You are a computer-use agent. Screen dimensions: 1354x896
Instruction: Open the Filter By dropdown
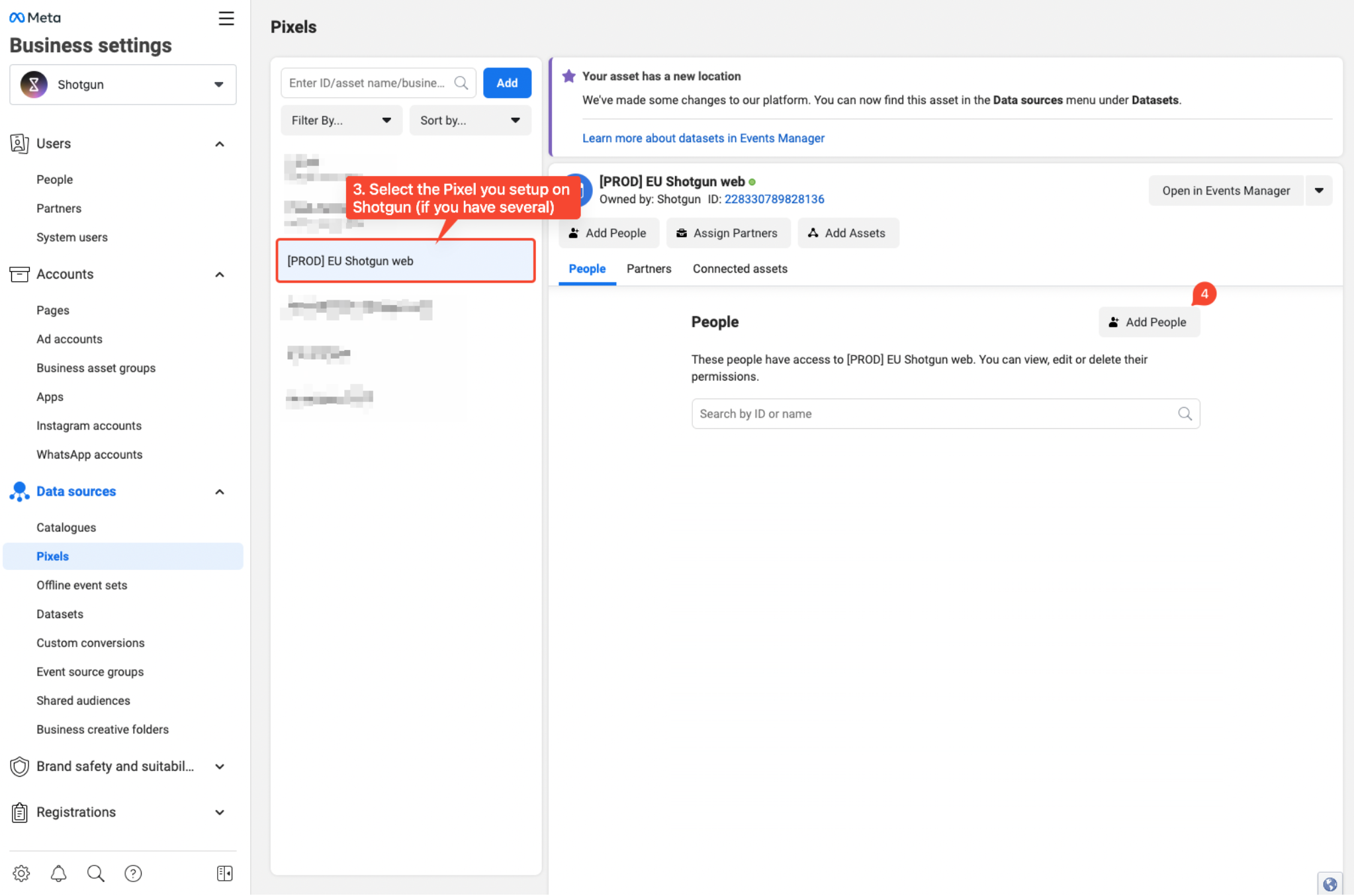(x=341, y=120)
